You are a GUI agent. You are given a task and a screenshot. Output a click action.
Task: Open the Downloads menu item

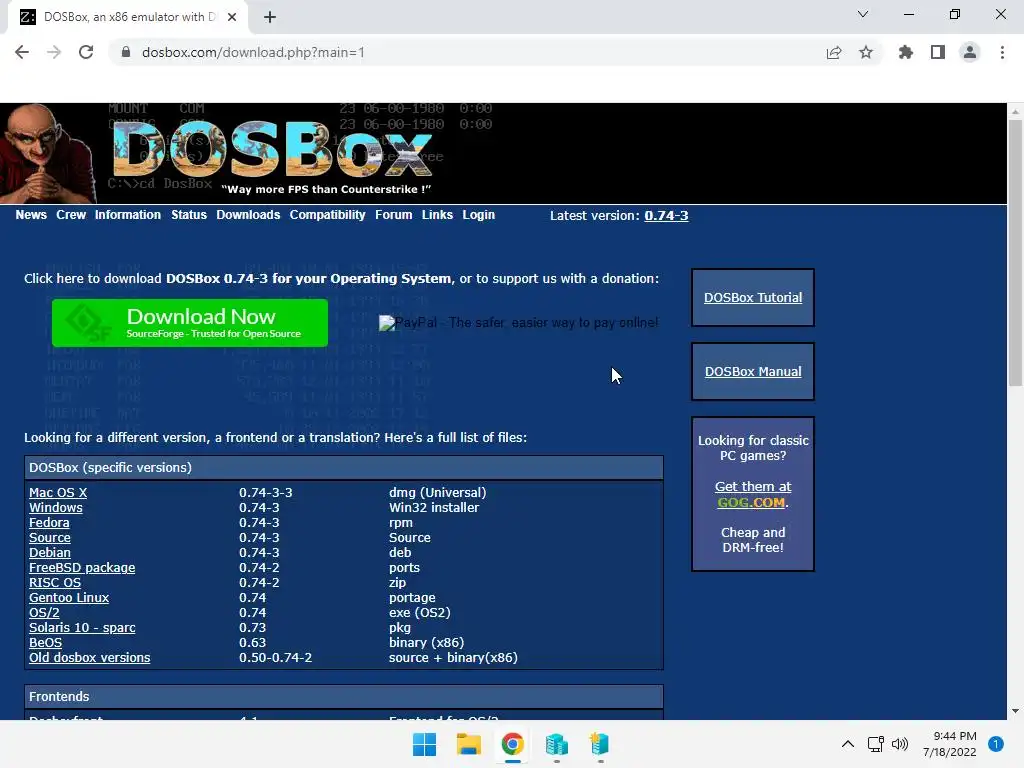pos(248,215)
